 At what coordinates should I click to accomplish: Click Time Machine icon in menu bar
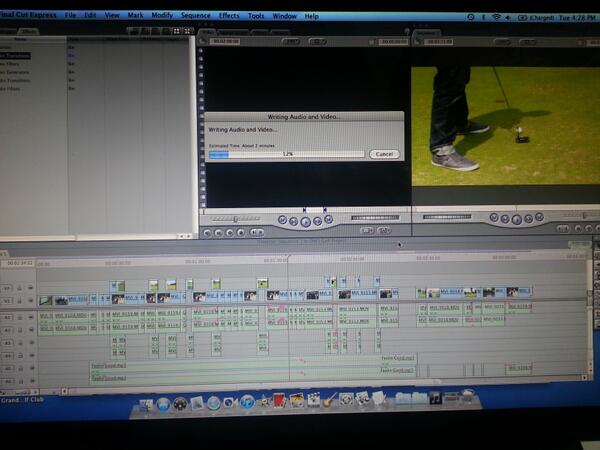(x=471, y=17)
